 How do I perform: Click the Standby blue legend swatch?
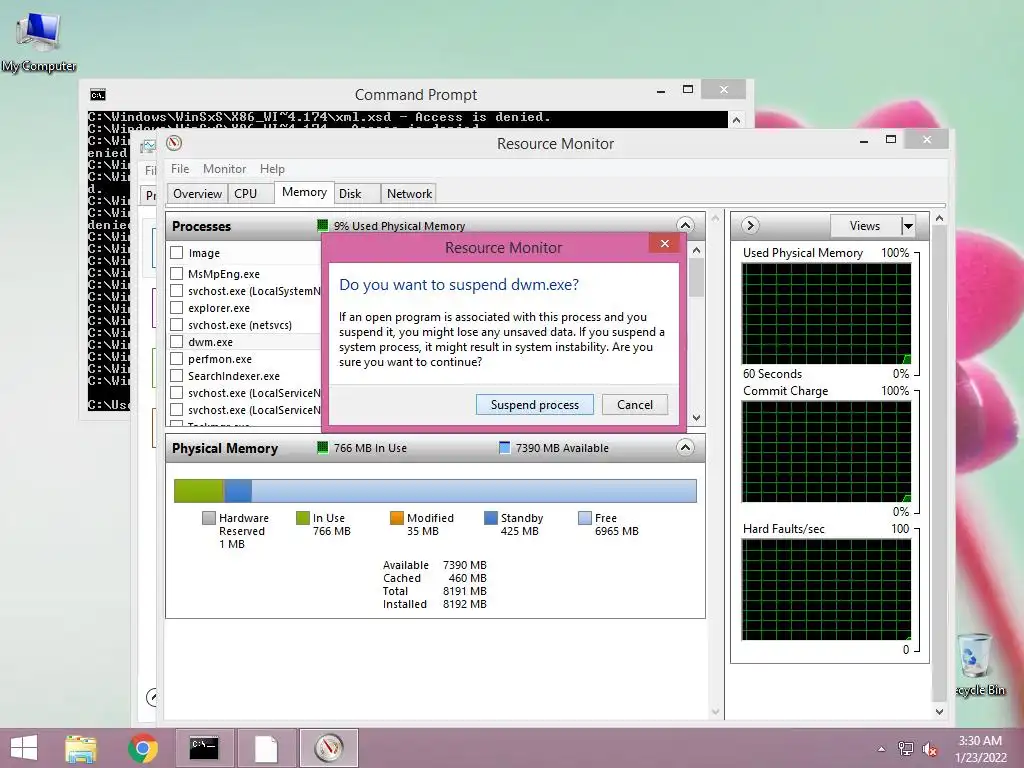point(490,518)
